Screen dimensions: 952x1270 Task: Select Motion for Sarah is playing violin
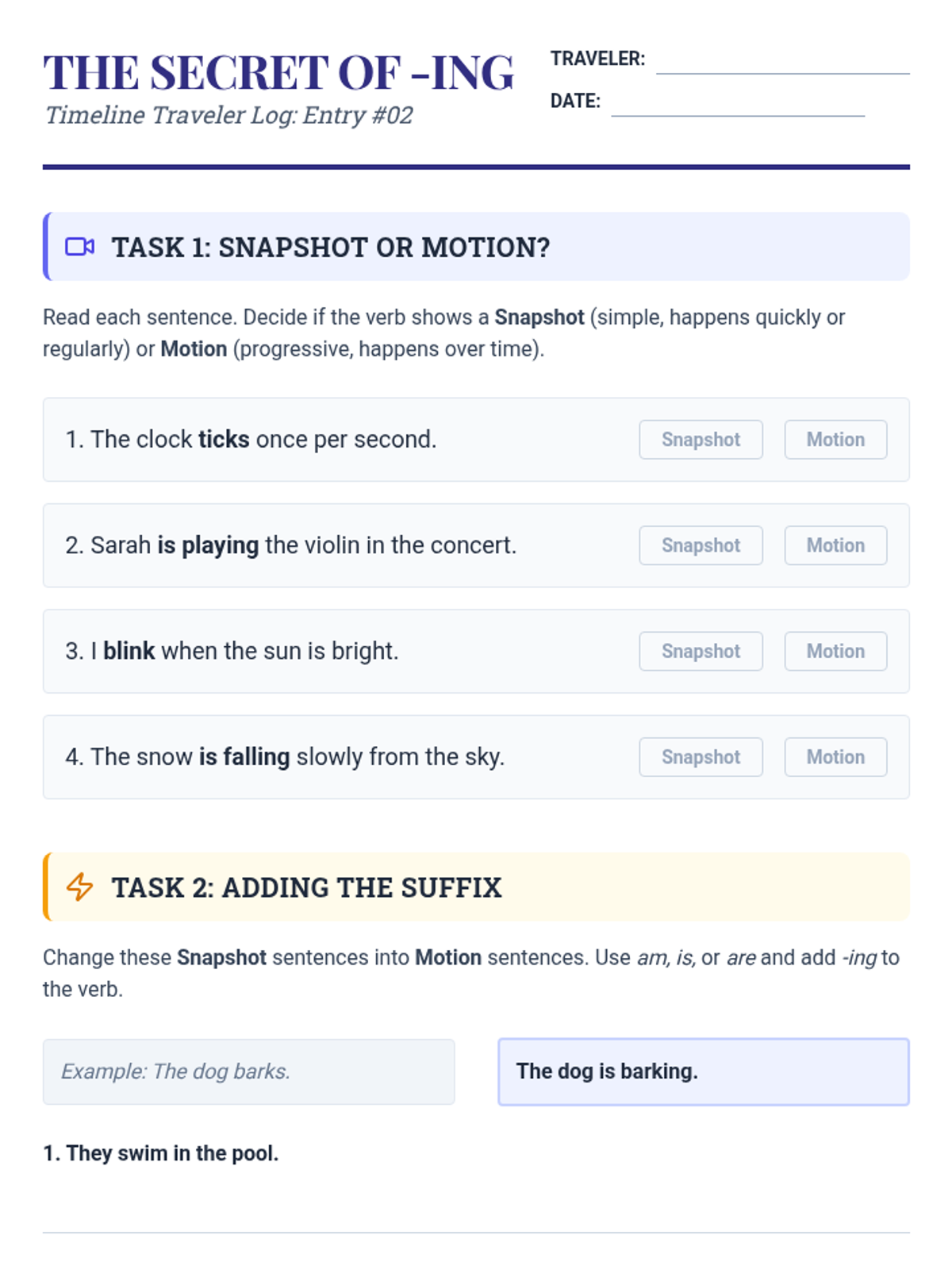(x=835, y=545)
